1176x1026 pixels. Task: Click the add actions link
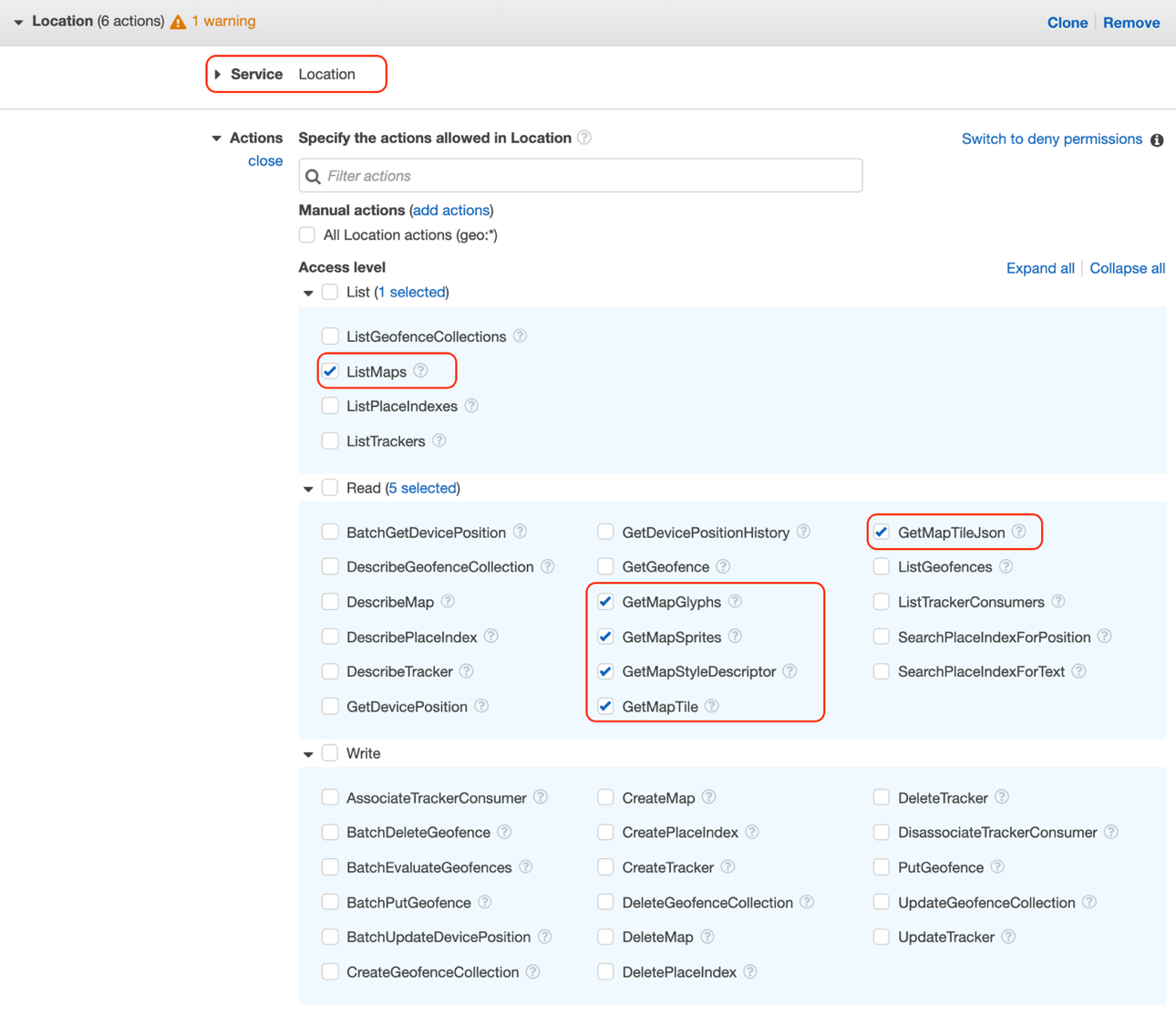coord(451,210)
